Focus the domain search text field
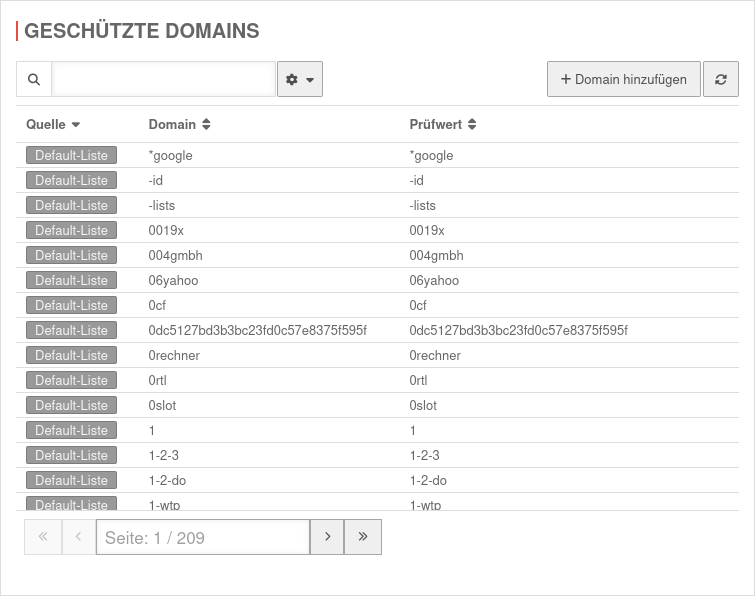This screenshot has height=596, width=755. click(x=163, y=79)
